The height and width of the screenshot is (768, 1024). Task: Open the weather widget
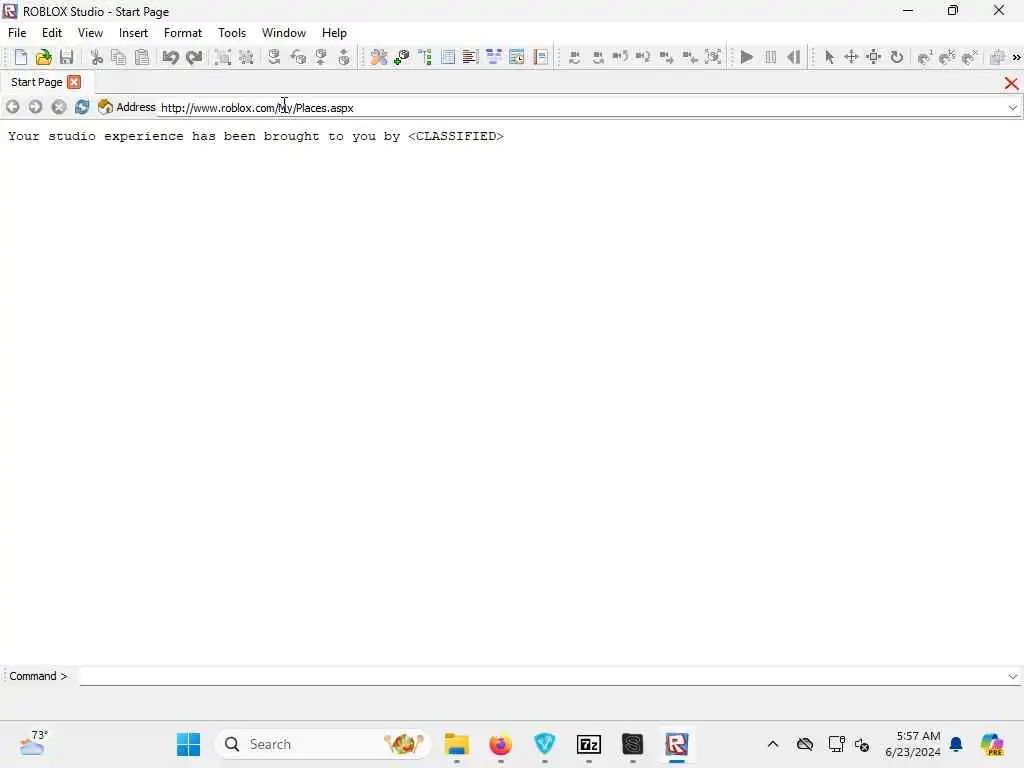[x=33, y=744]
